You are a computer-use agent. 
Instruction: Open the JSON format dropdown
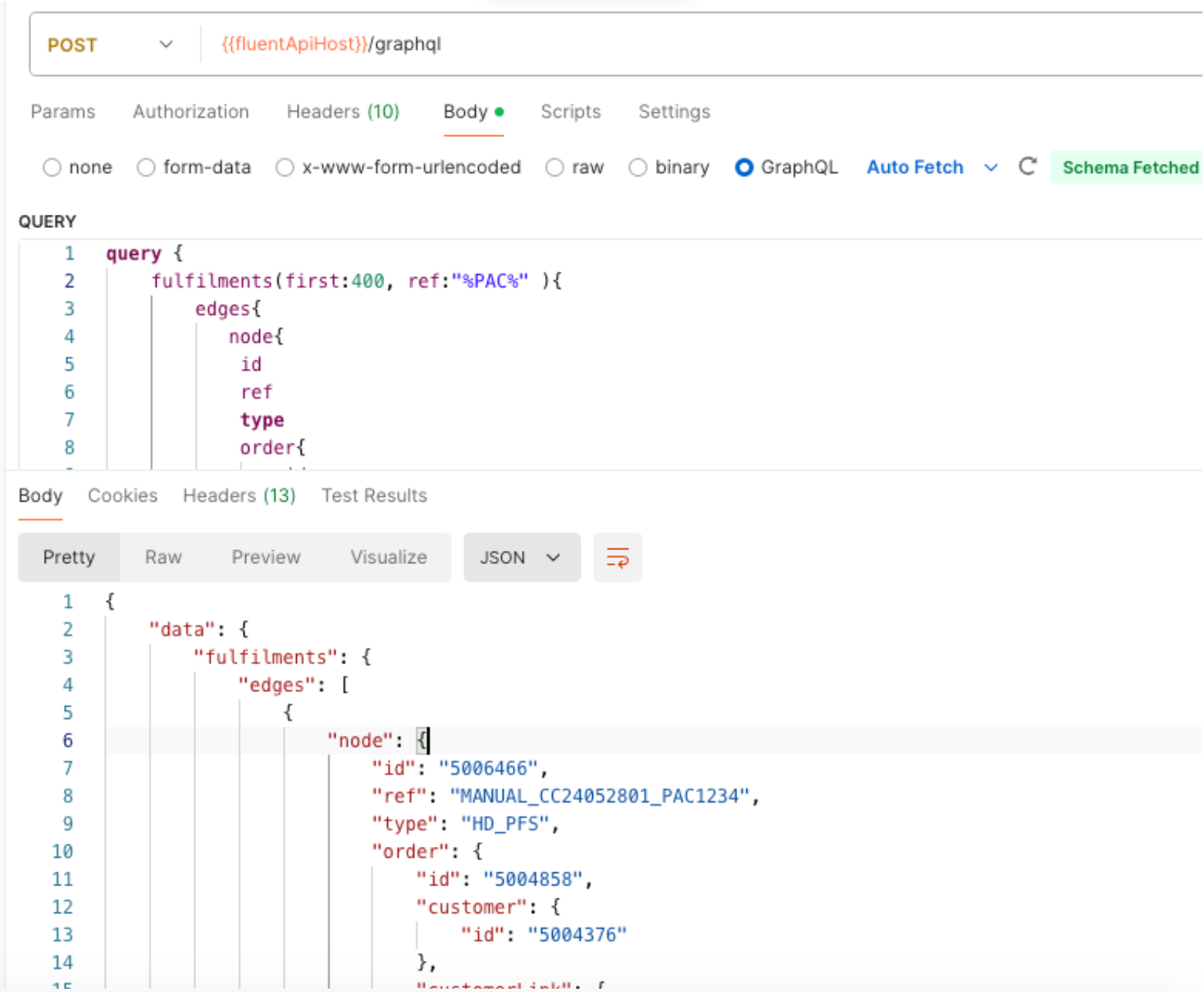tap(521, 557)
